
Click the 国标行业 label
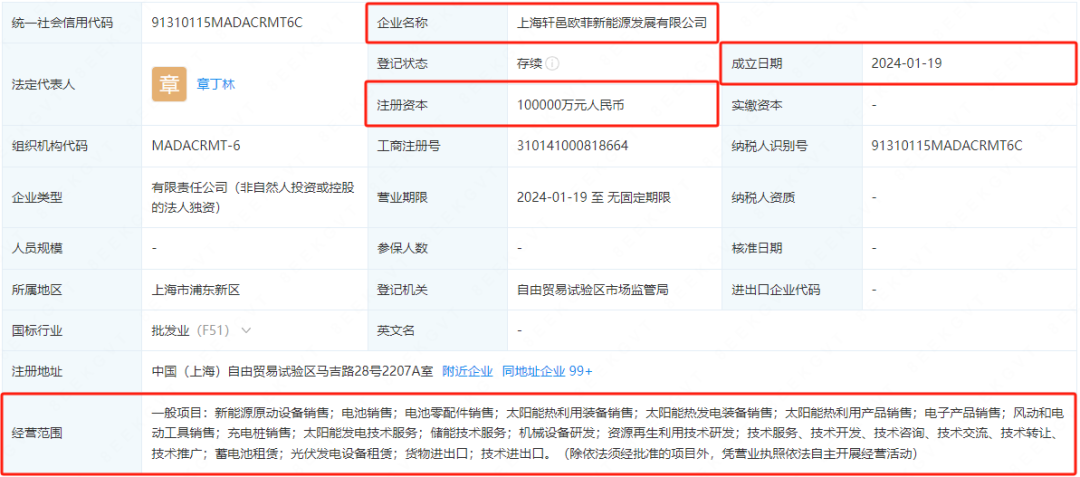coord(38,330)
